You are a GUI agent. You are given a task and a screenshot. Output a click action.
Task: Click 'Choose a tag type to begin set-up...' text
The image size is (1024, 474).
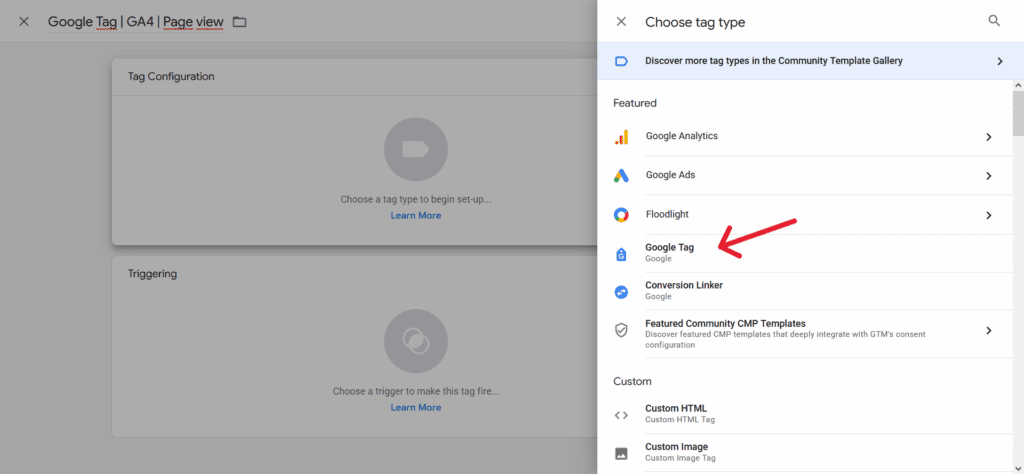(415, 199)
